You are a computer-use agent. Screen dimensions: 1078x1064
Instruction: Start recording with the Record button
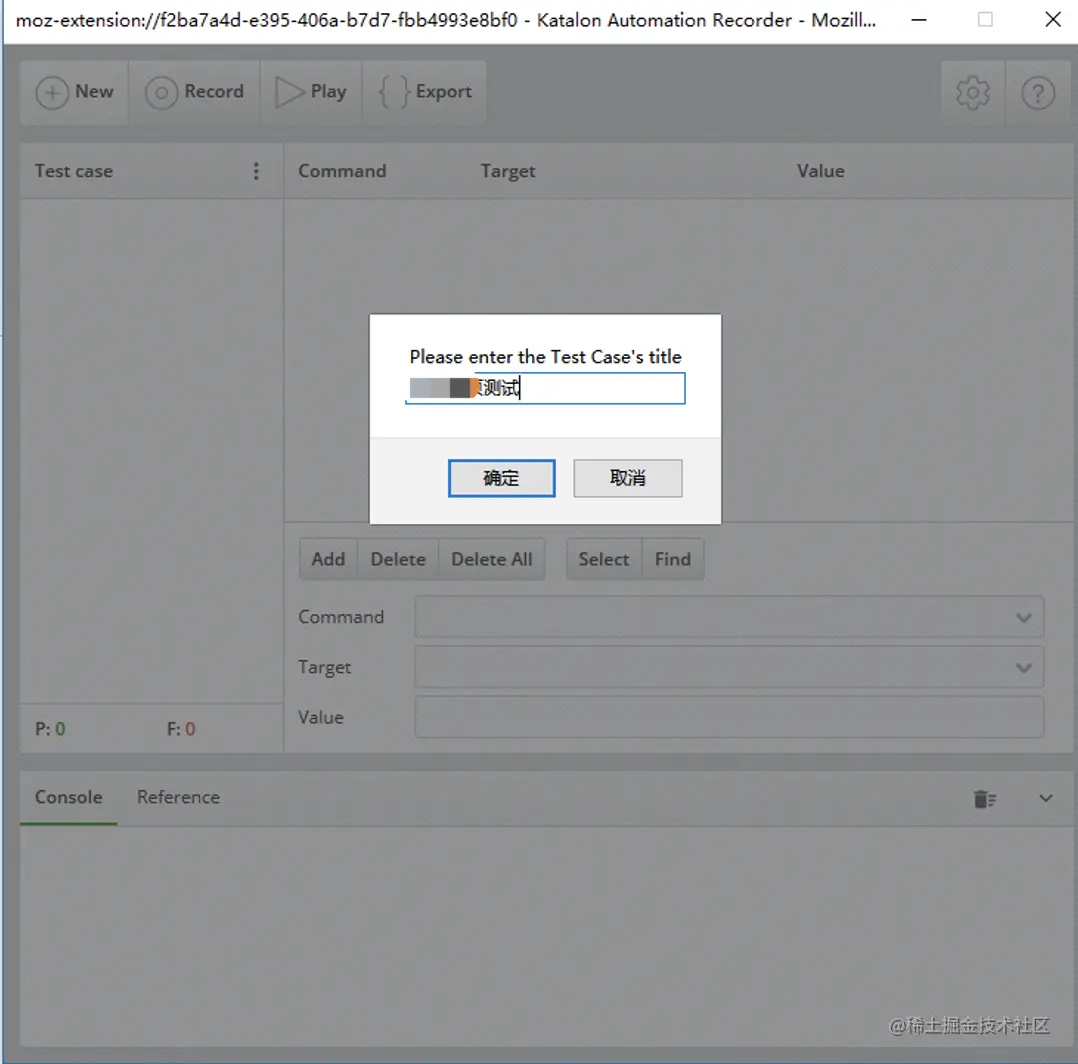[x=195, y=92]
